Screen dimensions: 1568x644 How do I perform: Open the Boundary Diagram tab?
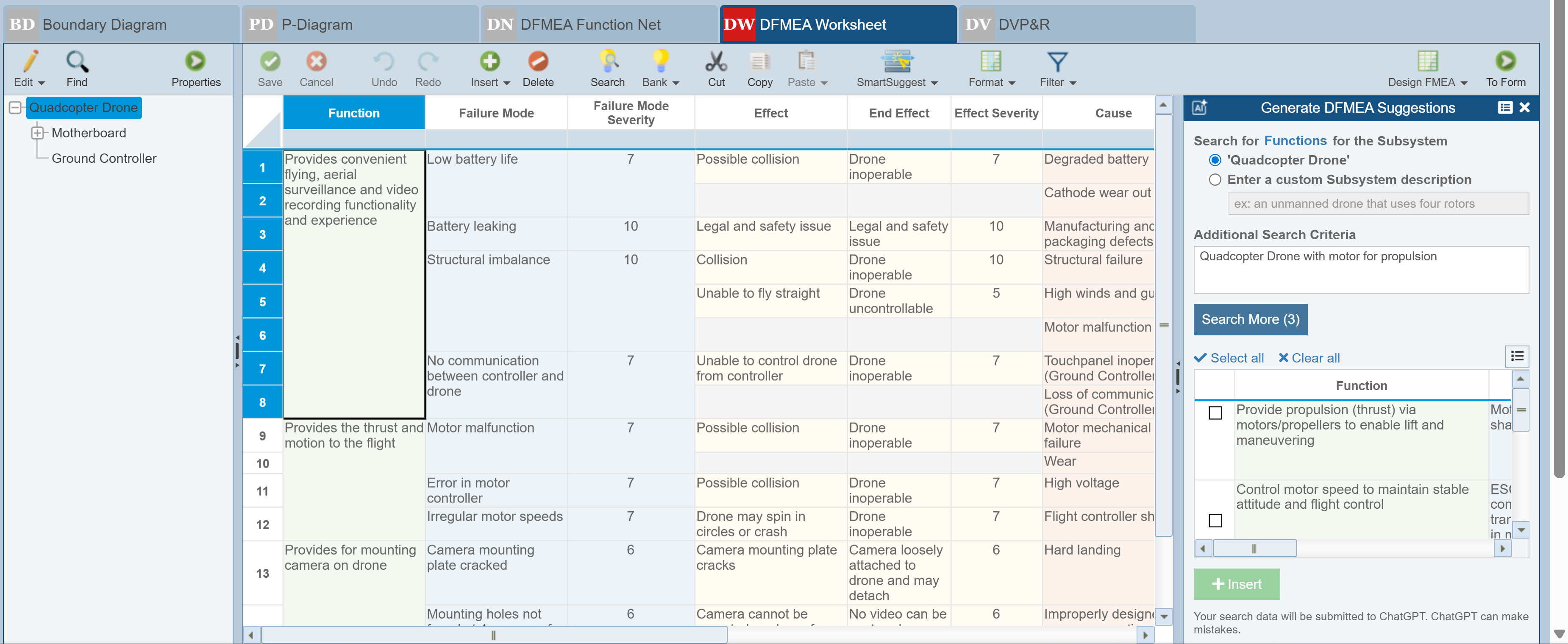click(x=104, y=24)
